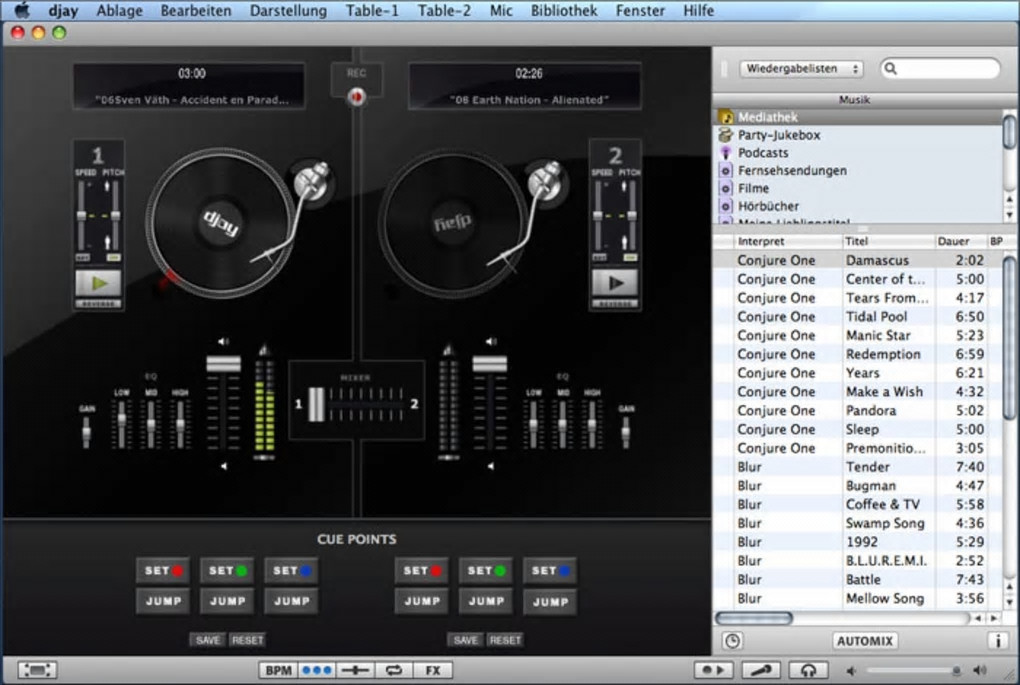Open the Bibliothek menu
Screen dimensions: 1020x685
tap(564, 11)
